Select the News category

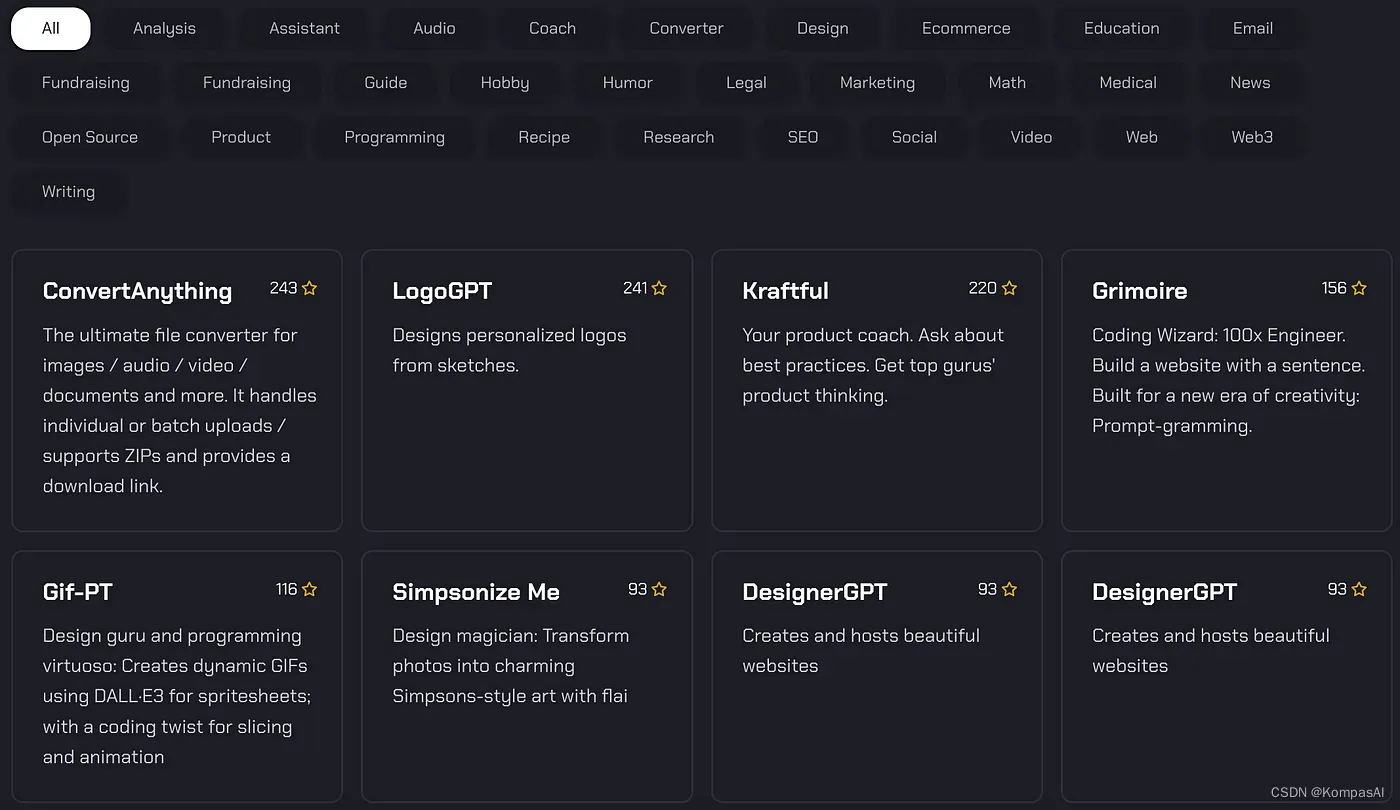click(x=1250, y=83)
